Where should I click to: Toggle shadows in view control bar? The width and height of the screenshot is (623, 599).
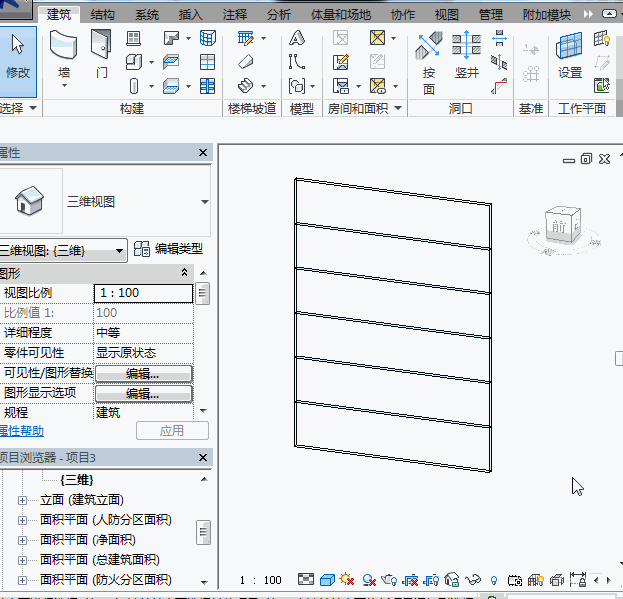tap(369, 580)
